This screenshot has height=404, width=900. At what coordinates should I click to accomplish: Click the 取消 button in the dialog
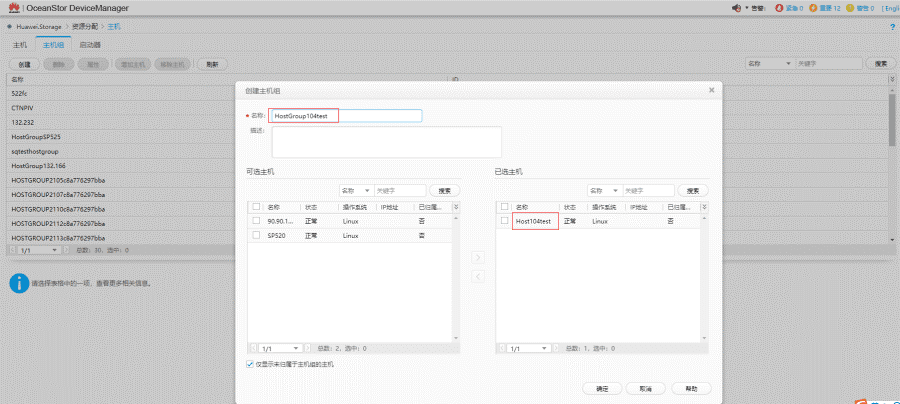[647, 388]
